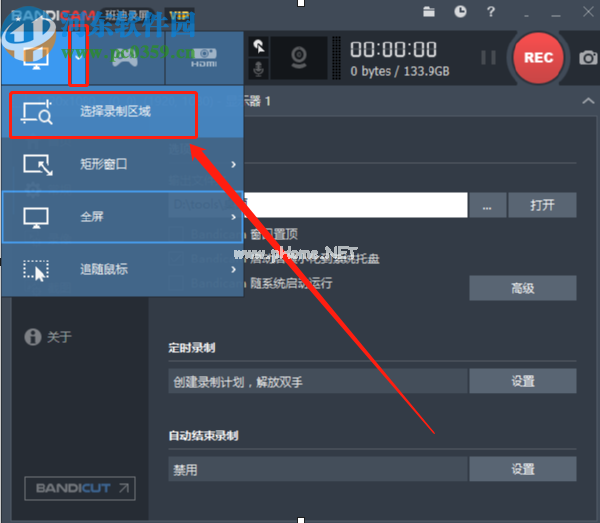Click 设置 button for 定时录制

coord(523,381)
